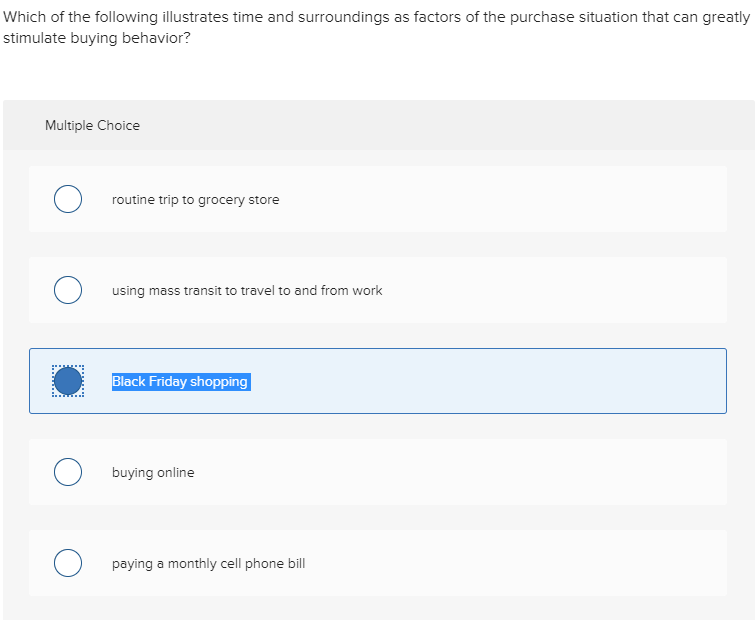Click the 'paying a monthly cell phone bill' text
The image size is (756, 620).
pos(208,564)
